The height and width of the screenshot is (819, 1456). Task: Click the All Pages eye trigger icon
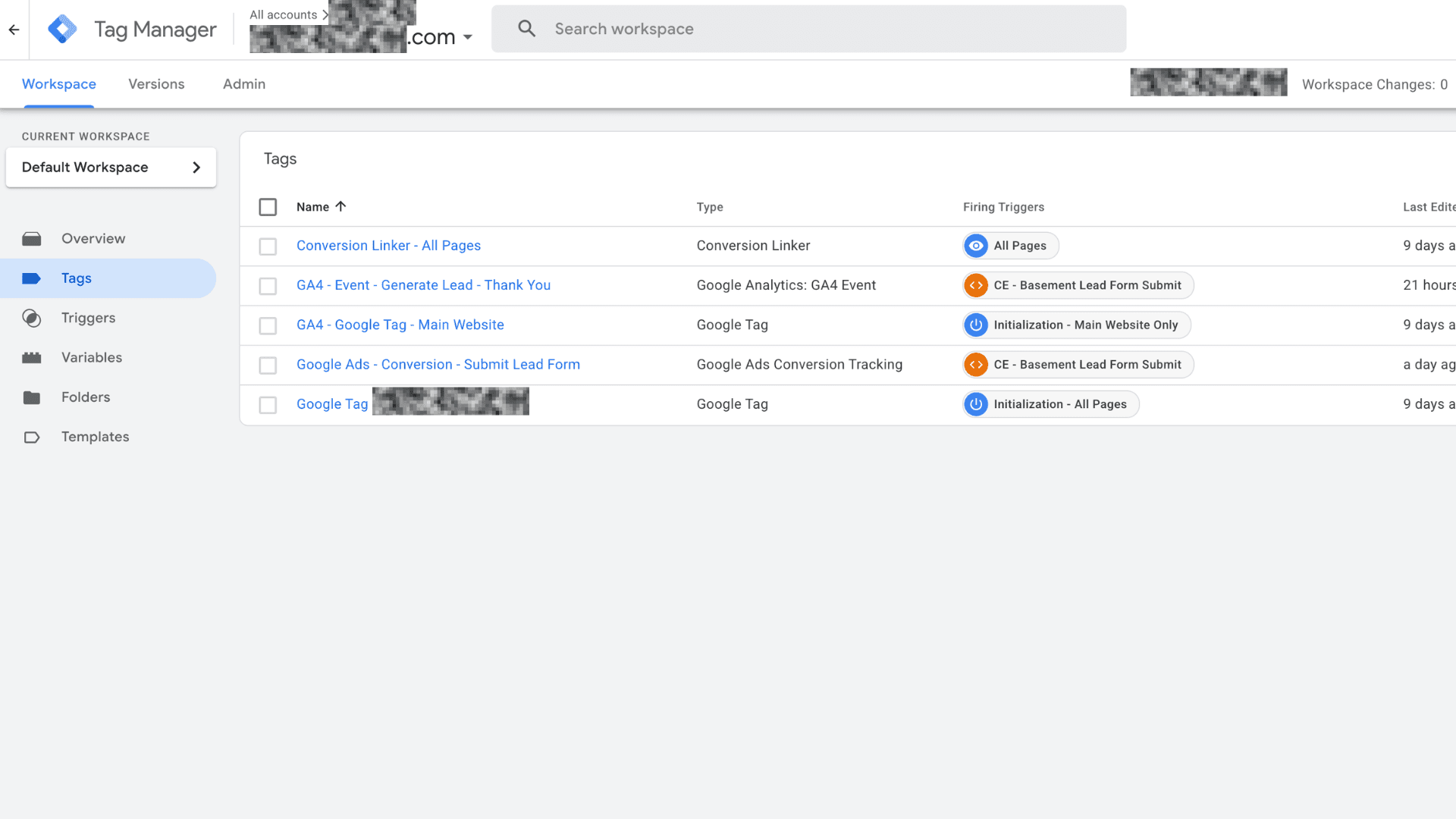click(976, 246)
